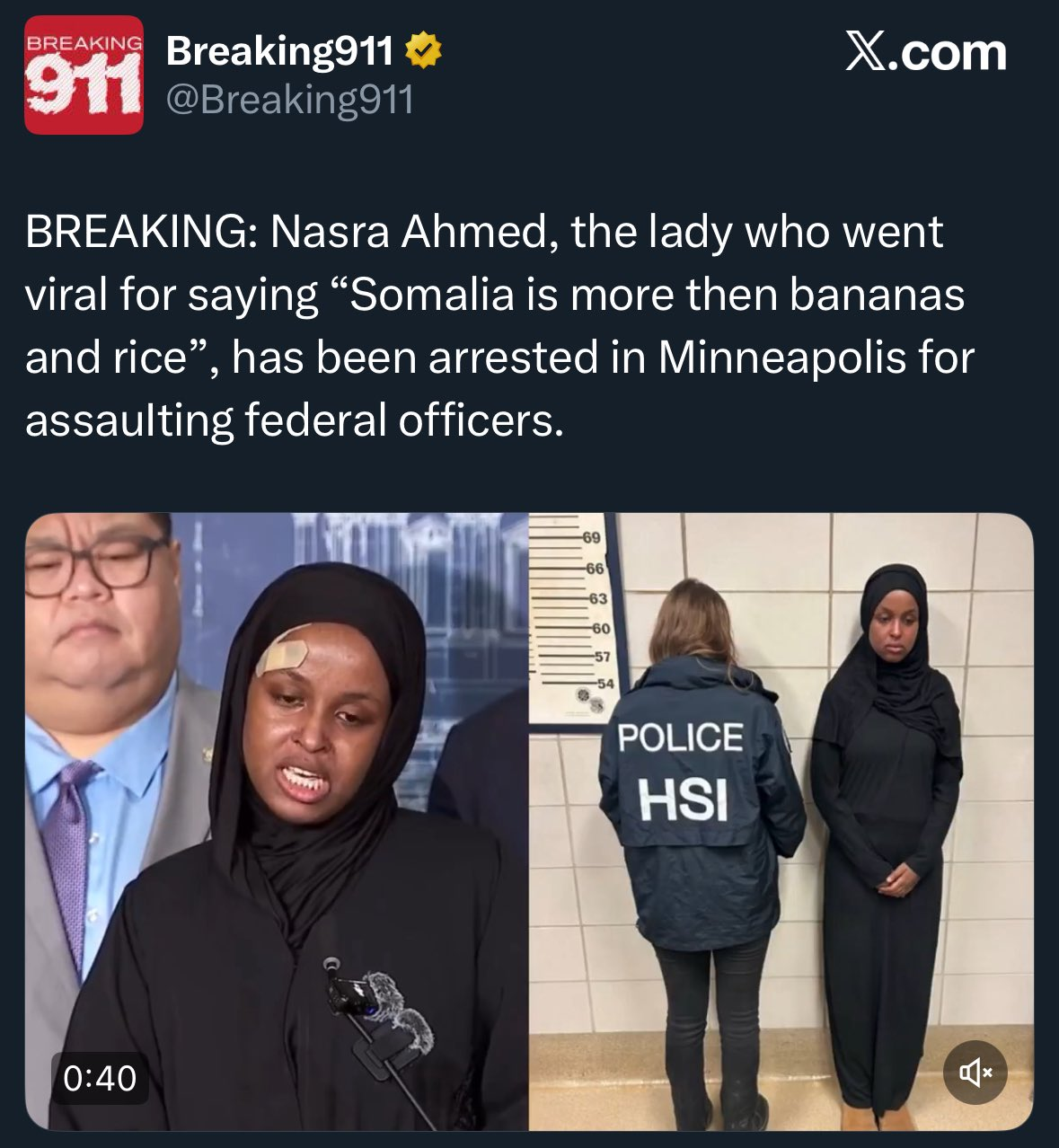The width and height of the screenshot is (1059, 1148).
Task: Play the press conference video half
Action: click(x=277, y=821)
